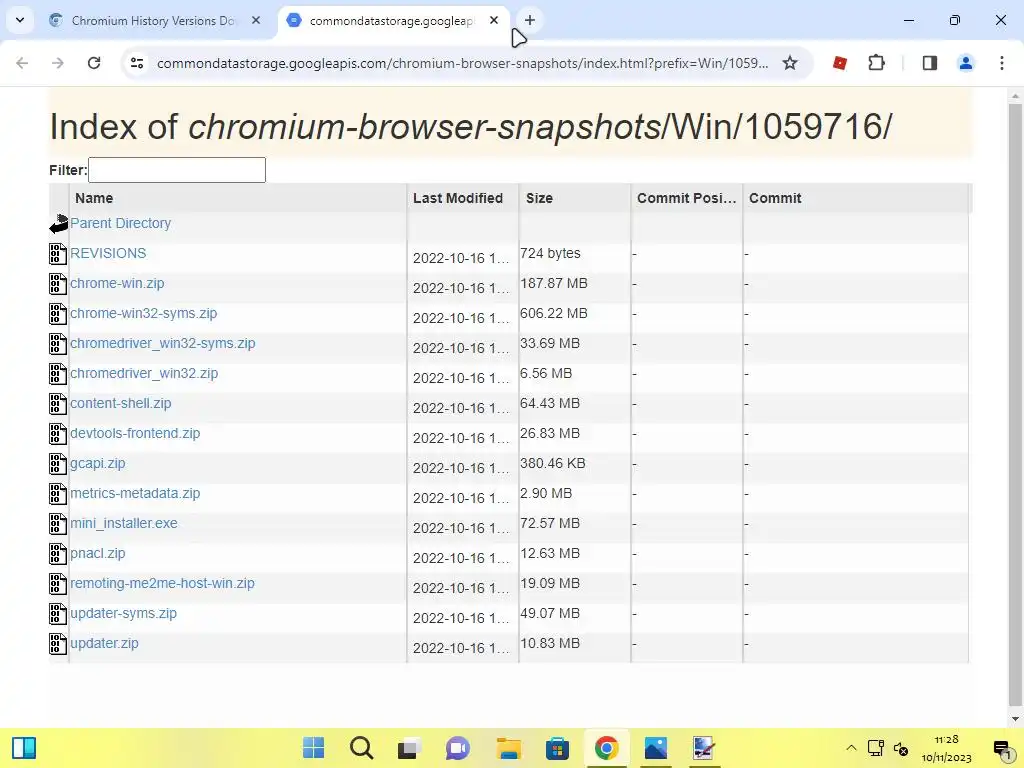The width and height of the screenshot is (1024, 768).
Task: Download gcapi.zip
Action: pos(98,464)
